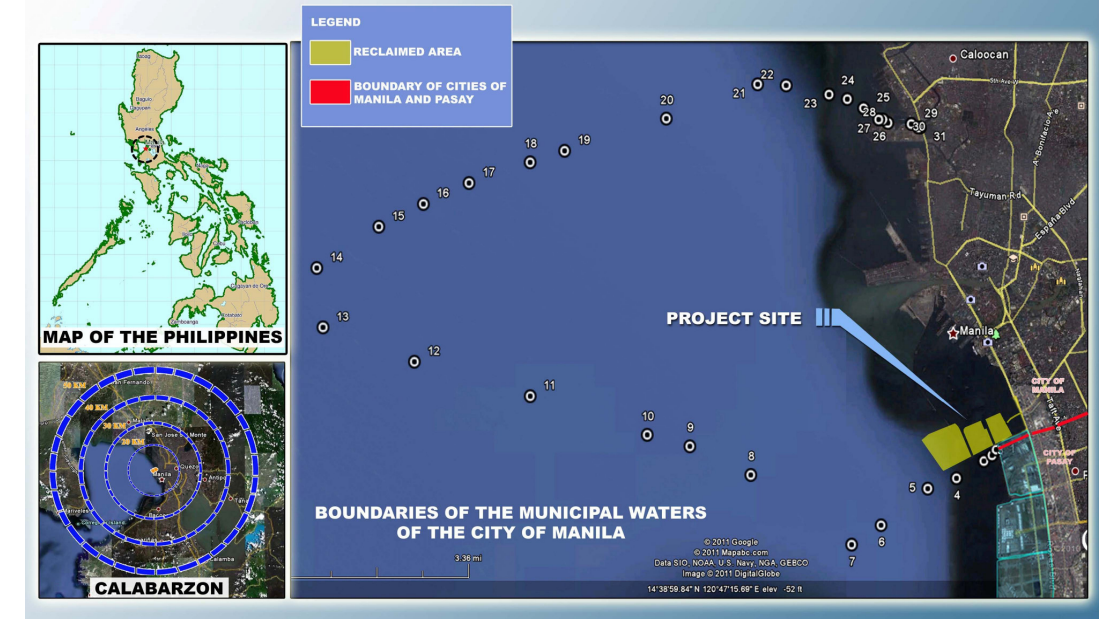
Task: Select boundary marker number 1 near the coast
Action: tap(995, 449)
